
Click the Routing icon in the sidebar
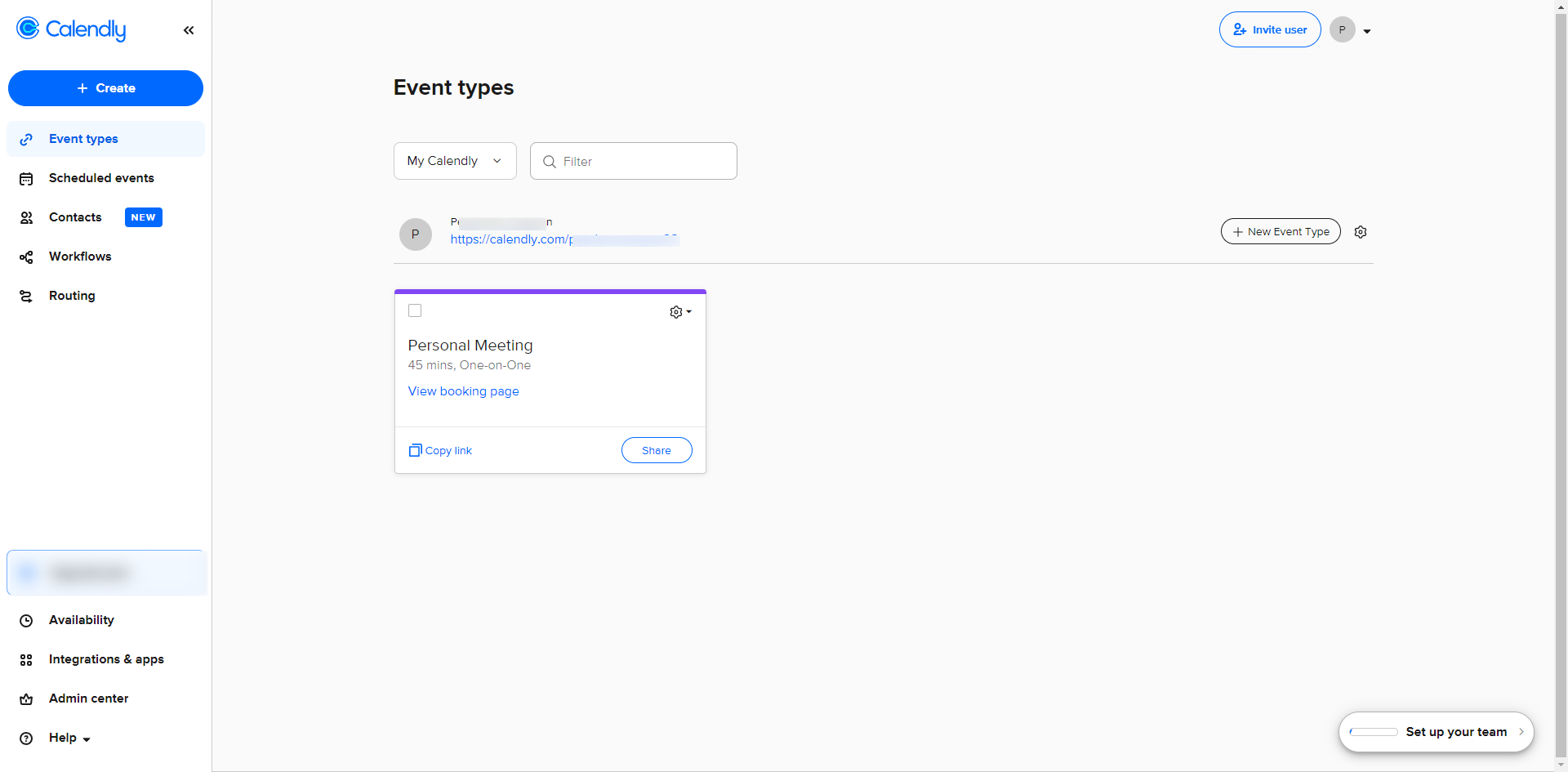click(26, 297)
